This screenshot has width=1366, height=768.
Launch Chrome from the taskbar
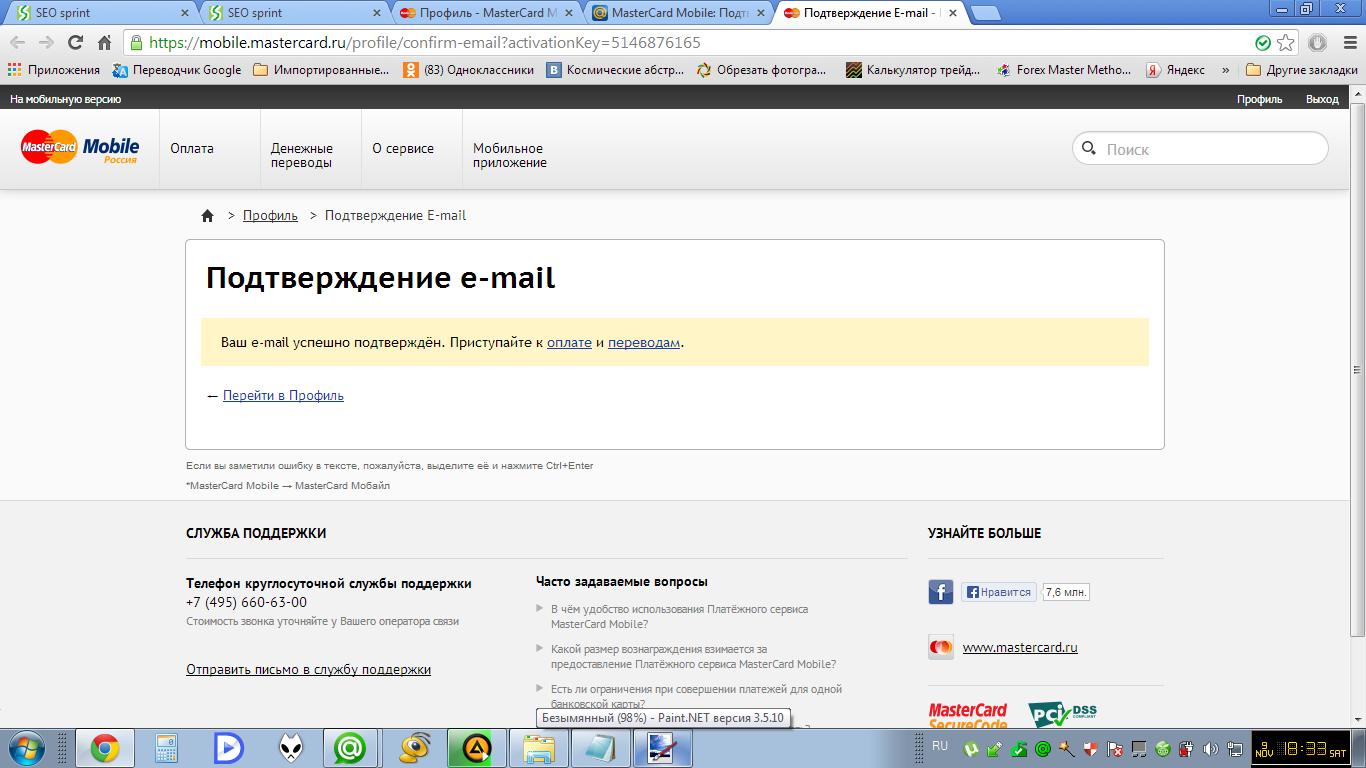pos(105,748)
